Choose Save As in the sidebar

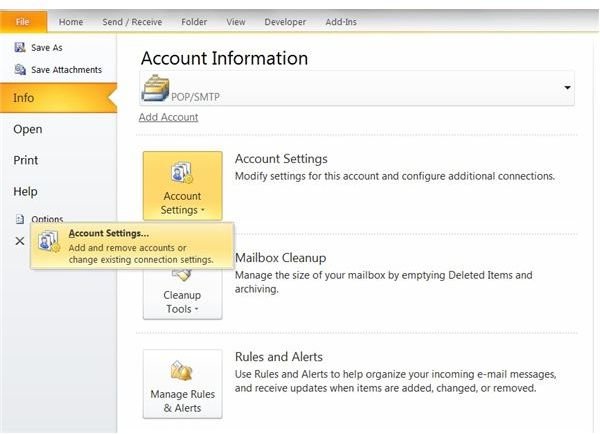coord(47,48)
